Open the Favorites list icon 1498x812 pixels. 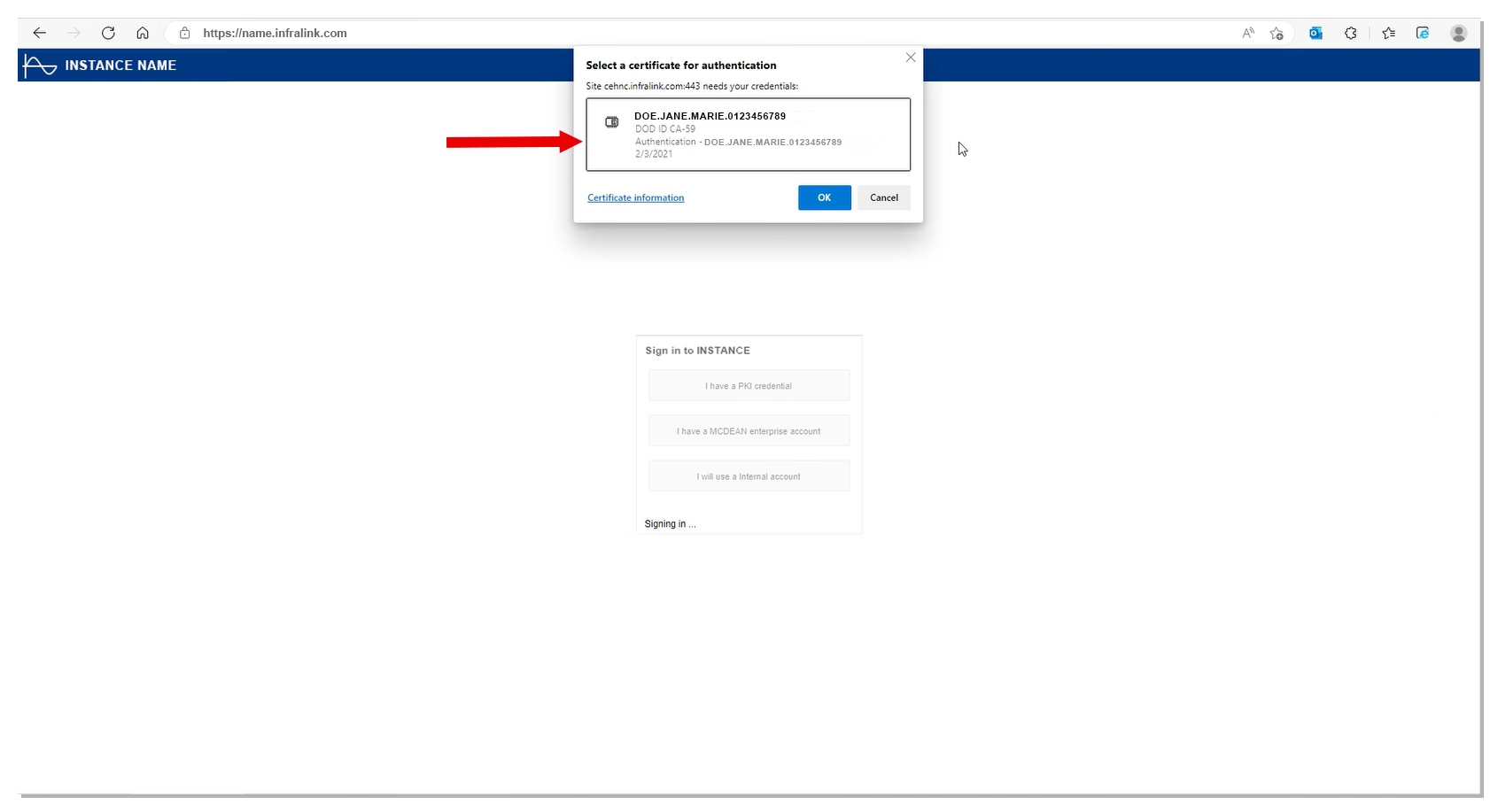[x=1388, y=33]
